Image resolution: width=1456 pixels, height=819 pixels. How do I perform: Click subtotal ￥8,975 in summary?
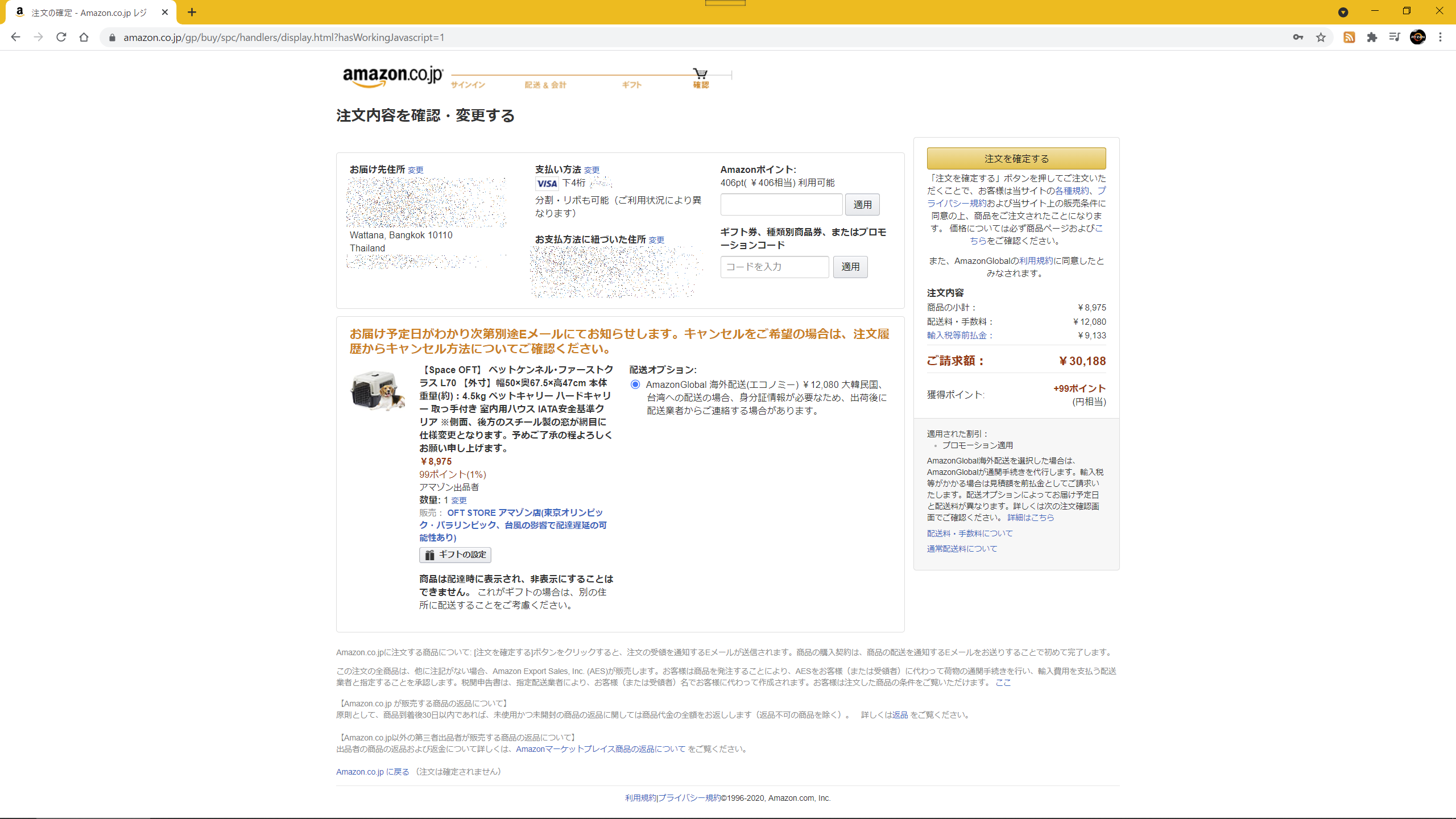click(x=1092, y=308)
